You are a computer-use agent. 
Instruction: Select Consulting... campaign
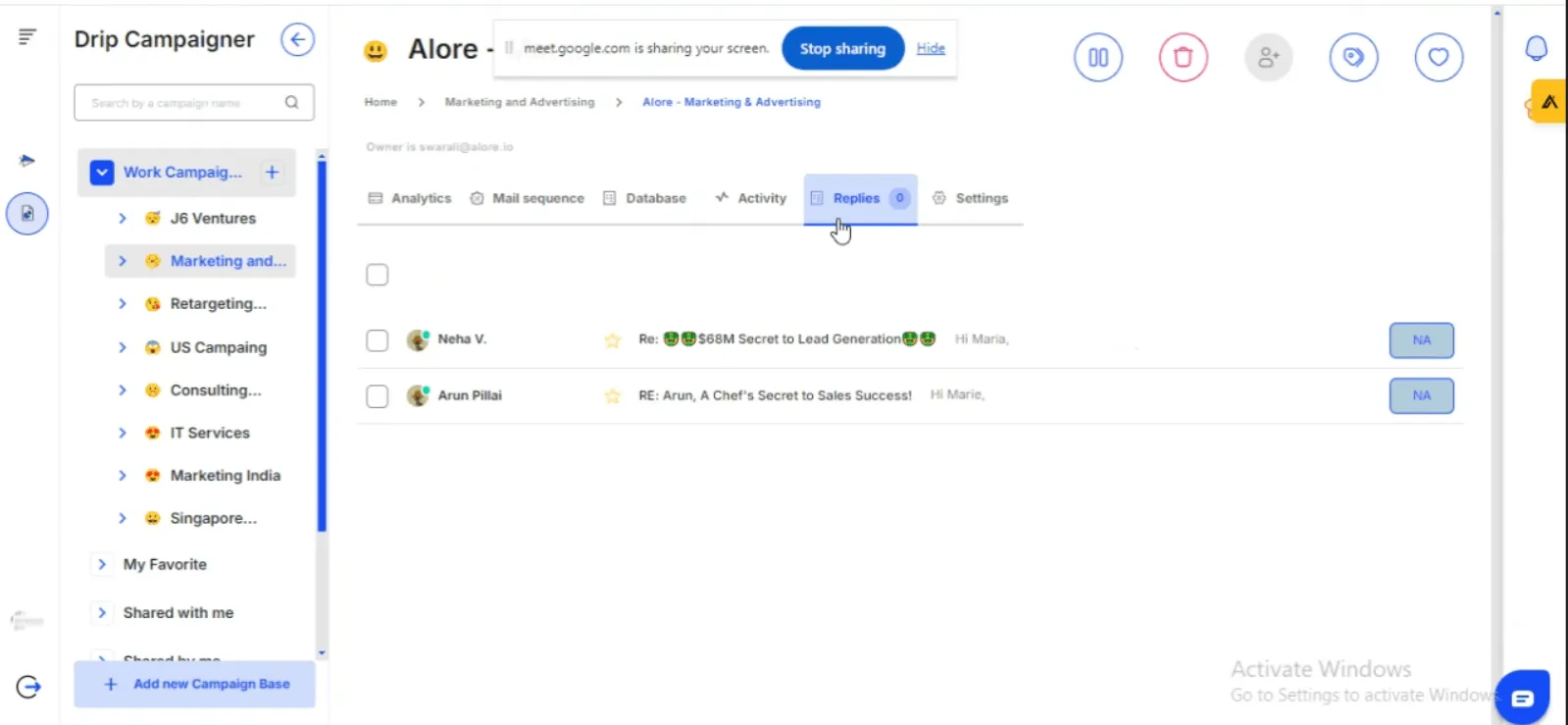pyautogui.click(x=216, y=390)
